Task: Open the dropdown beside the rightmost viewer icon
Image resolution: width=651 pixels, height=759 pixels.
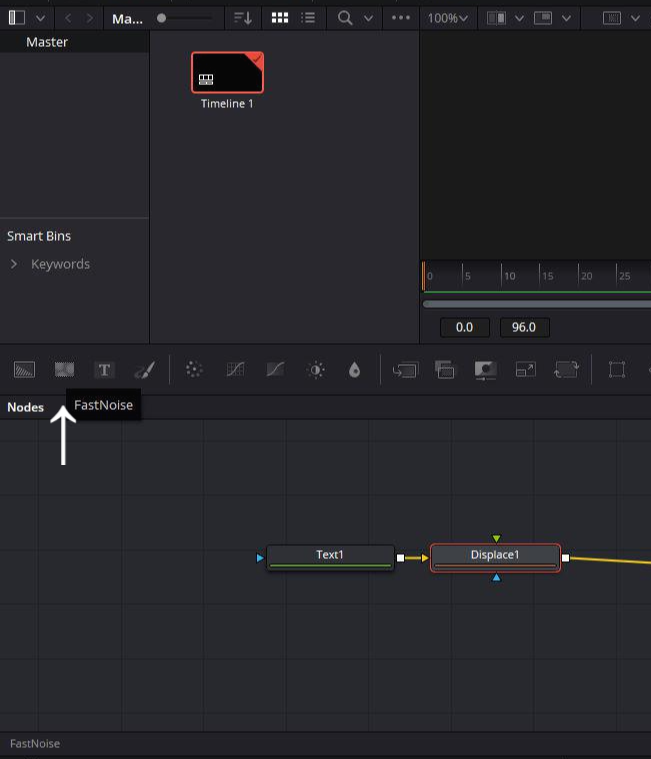Action: (x=636, y=18)
